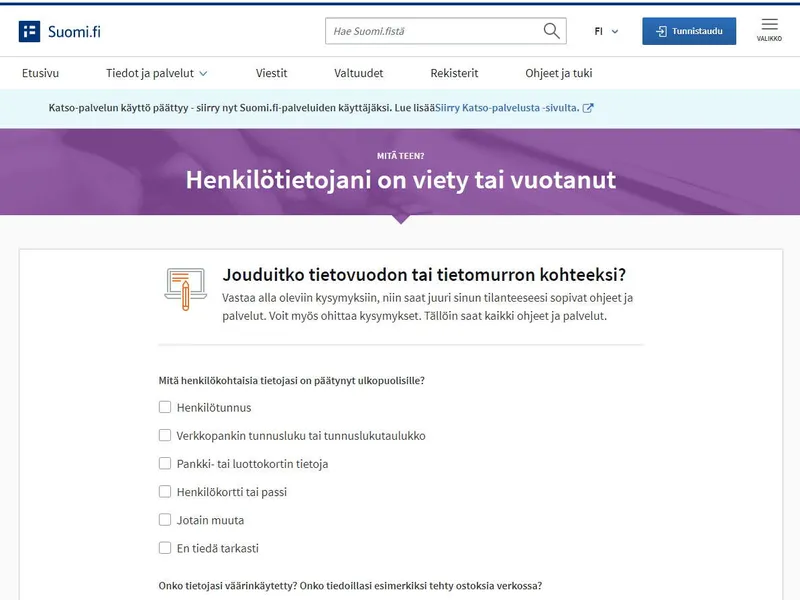Select the Pankki- tai luottokortin tietoja checkbox
Image resolution: width=800 pixels, height=600 pixels.
tap(165, 463)
